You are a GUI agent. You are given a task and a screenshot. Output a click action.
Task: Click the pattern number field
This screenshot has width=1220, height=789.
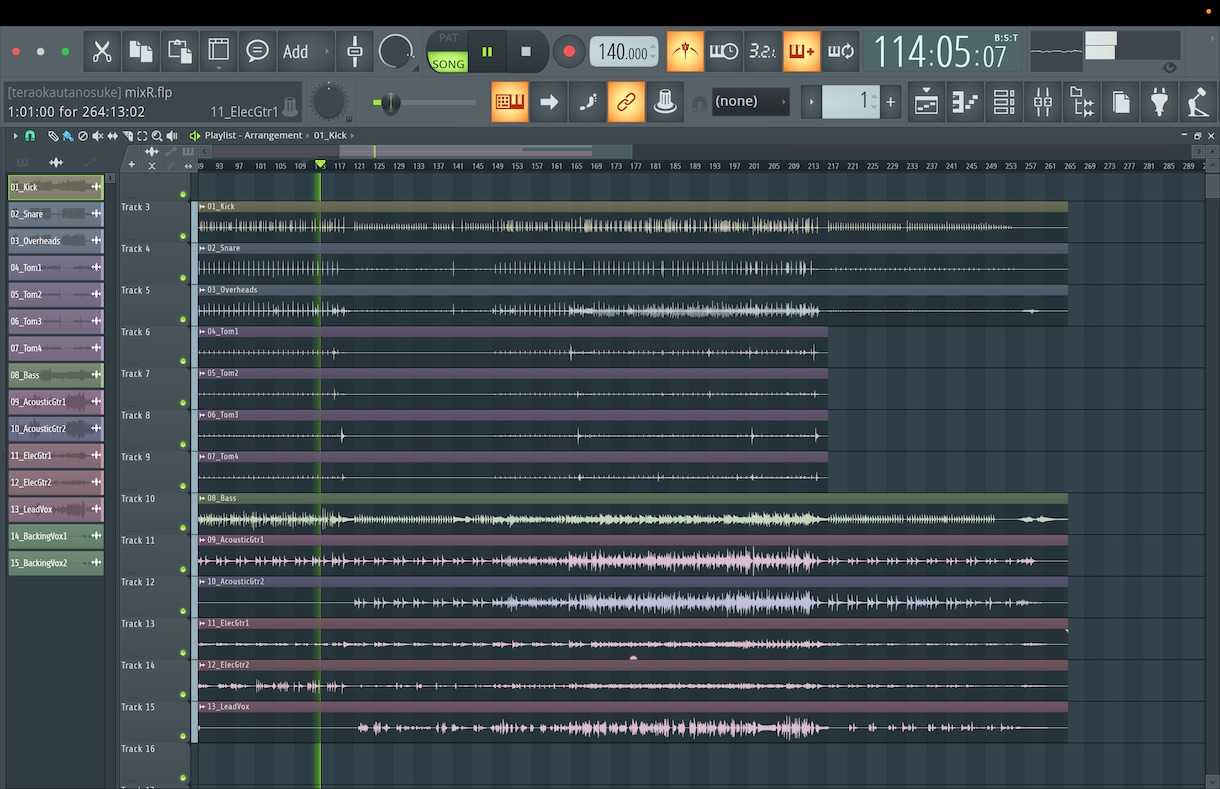tap(850, 101)
